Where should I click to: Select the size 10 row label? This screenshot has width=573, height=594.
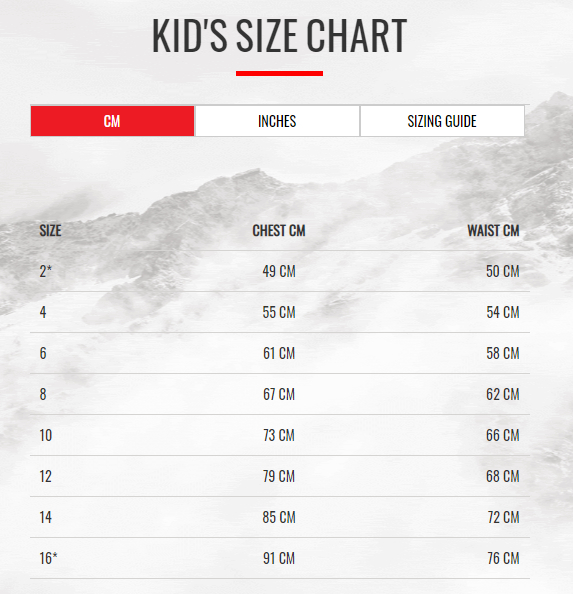pos(45,435)
